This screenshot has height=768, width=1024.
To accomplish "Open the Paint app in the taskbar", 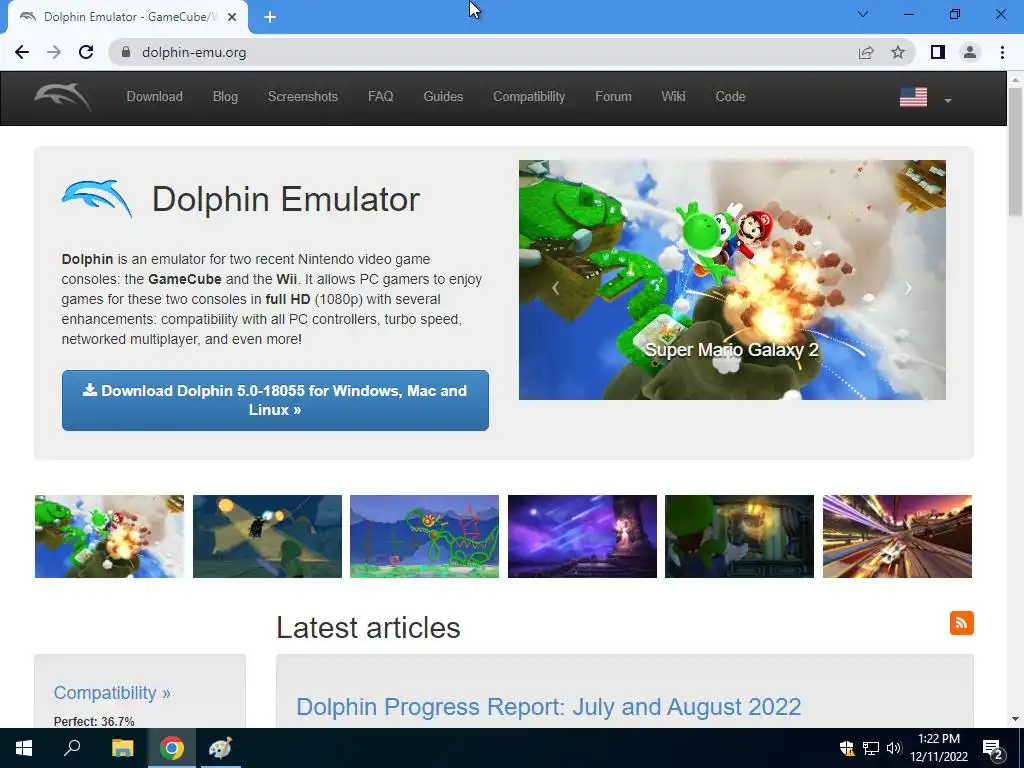I will tap(220, 748).
